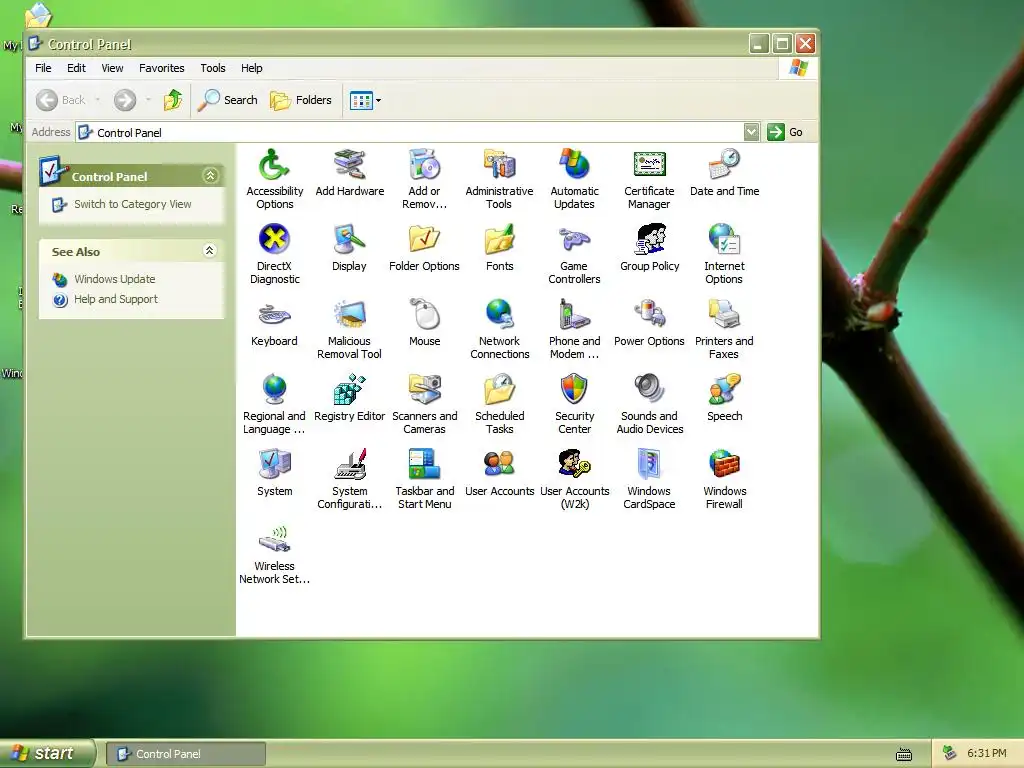Open Security Center
Screen dimensions: 1024x768
[575, 404]
